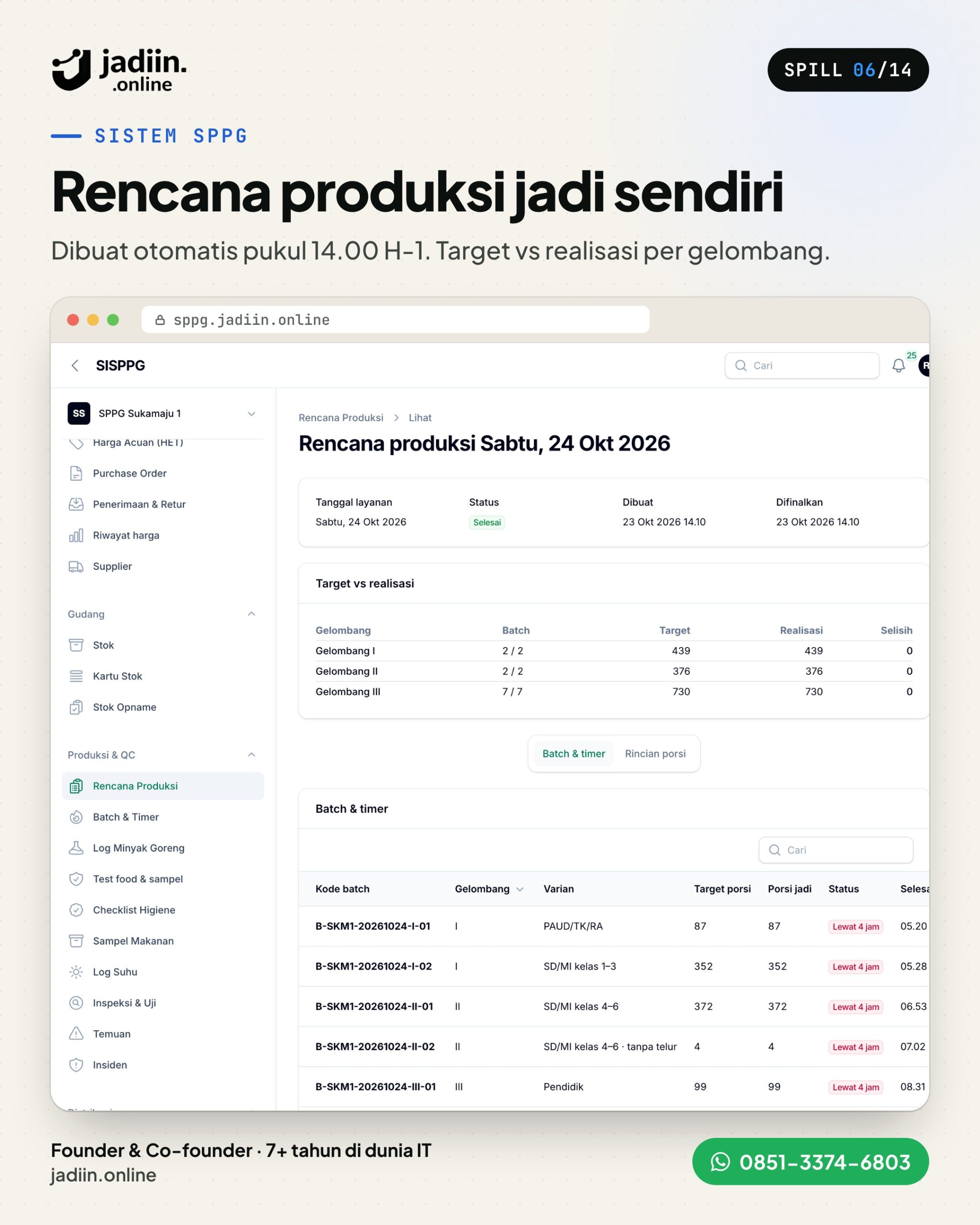Open Temuan in sidebar

pyautogui.click(x=163, y=1034)
